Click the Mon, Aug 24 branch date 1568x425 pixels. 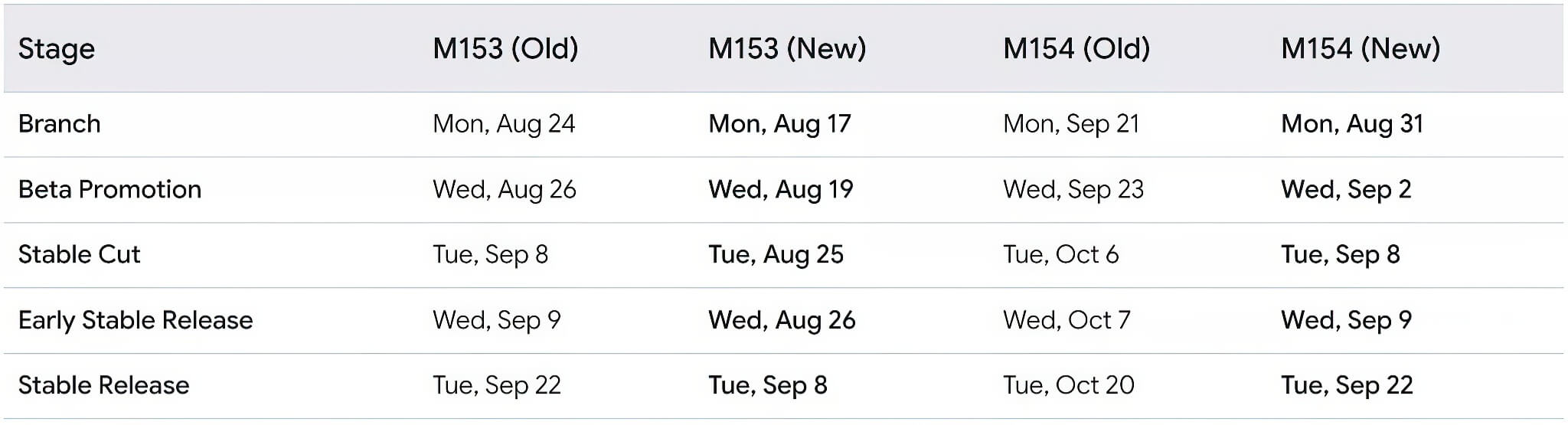pyautogui.click(x=504, y=124)
